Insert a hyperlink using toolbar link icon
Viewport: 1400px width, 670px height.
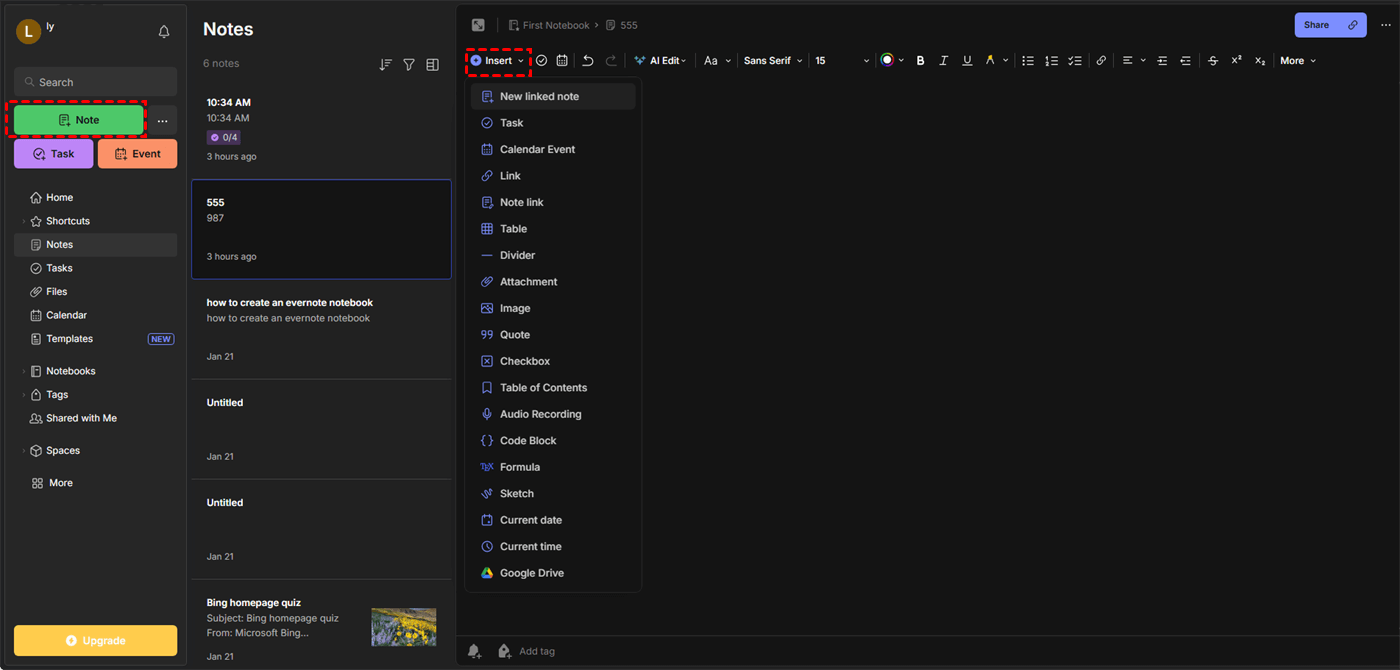1101,61
